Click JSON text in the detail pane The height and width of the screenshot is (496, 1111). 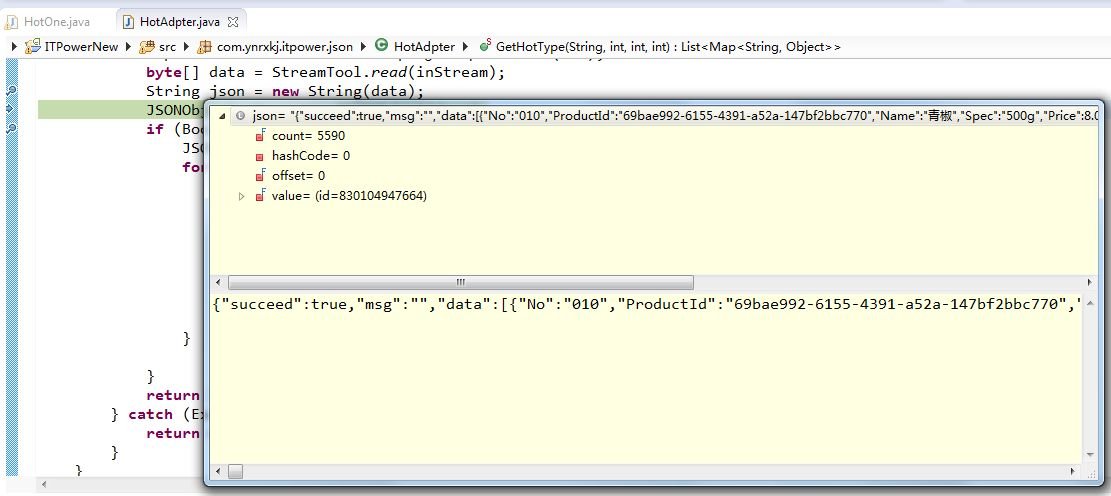(x=648, y=305)
